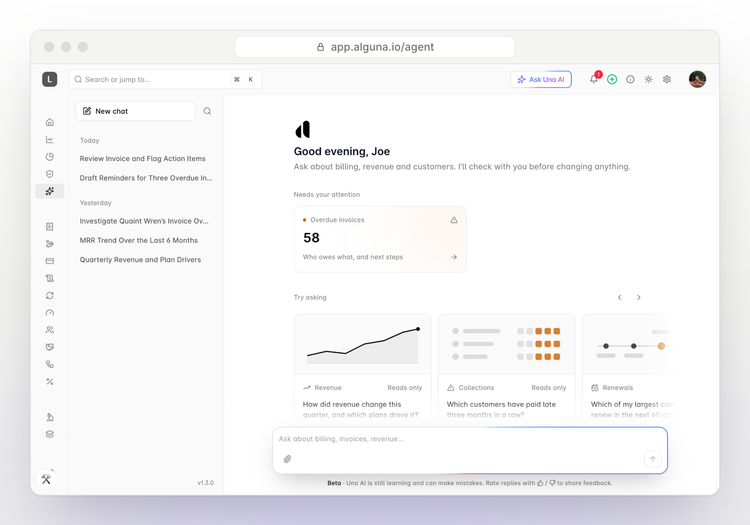750x525 pixels.
Task: Open chat Review Invoice and Flag Action Items
Action: coord(143,159)
